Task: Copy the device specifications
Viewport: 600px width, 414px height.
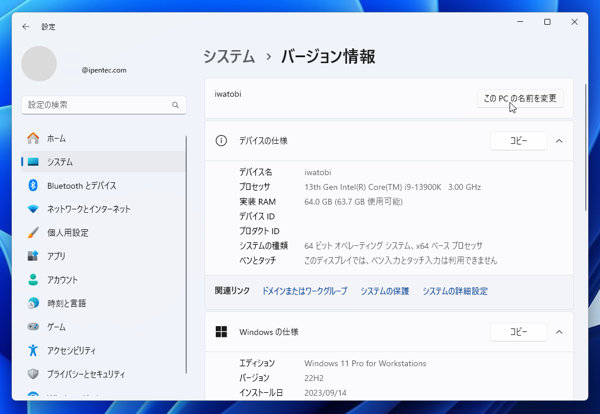Action: coord(518,141)
